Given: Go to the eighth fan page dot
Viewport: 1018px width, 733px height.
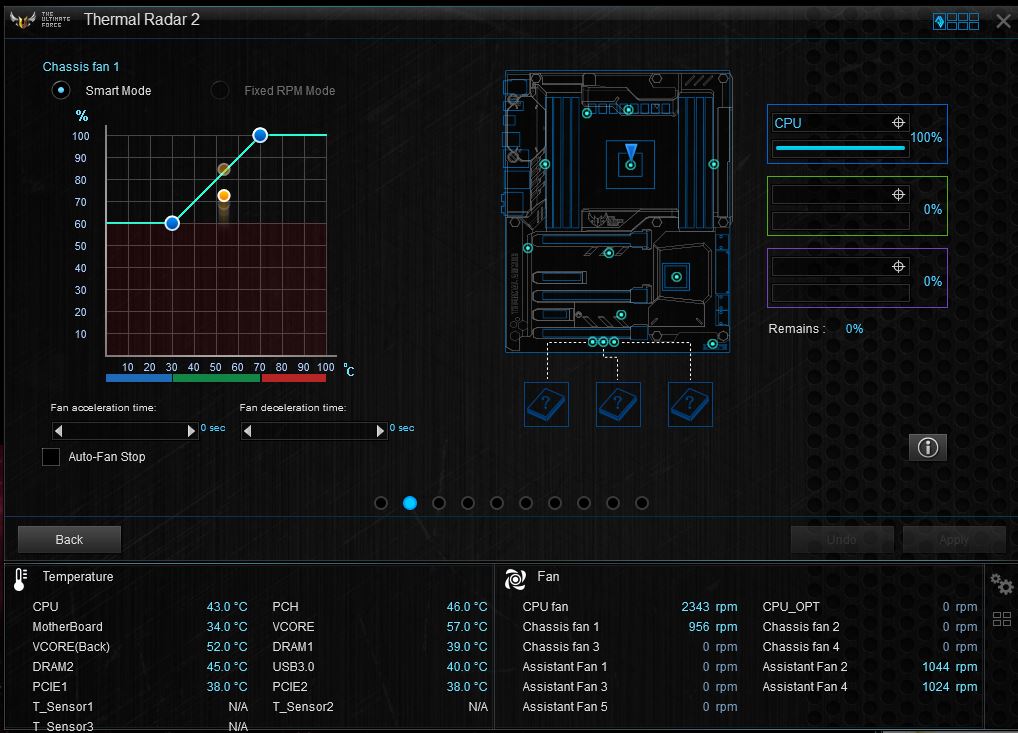Looking at the screenshot, I should click(584, 503).
